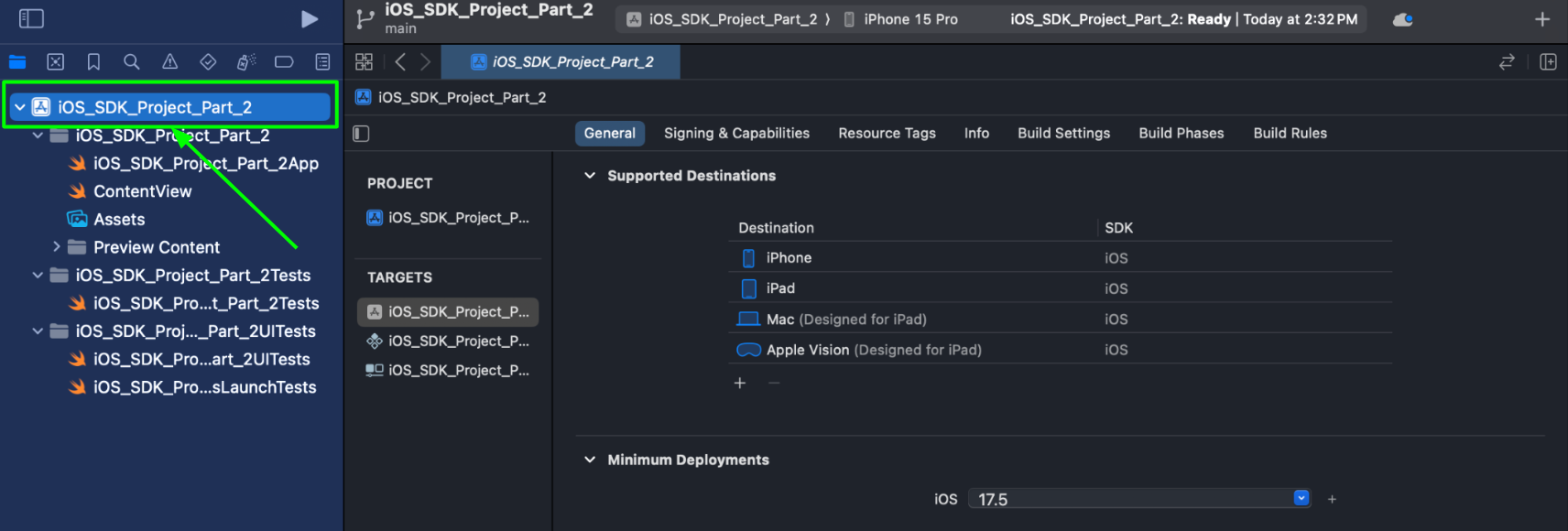Open the iCloud status icon
This screenshot has width=1568, height=531.
1403,19
